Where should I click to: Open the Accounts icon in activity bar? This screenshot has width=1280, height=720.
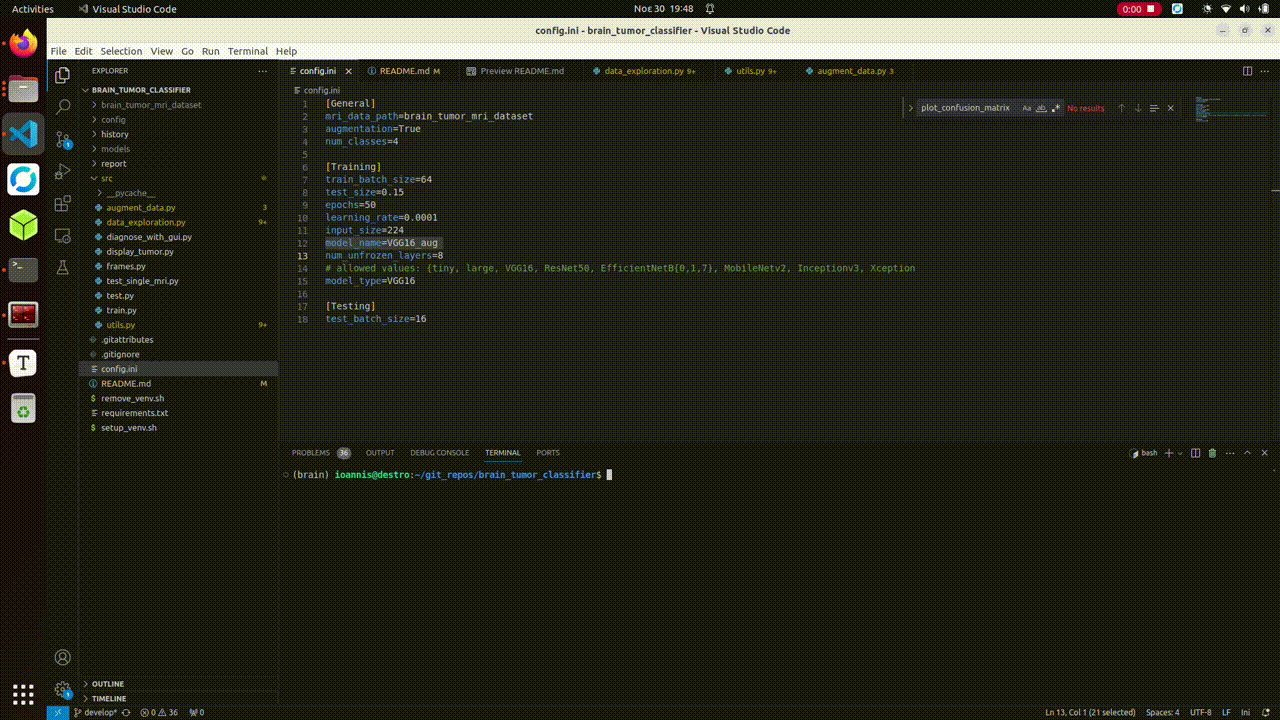pos(62,657)
